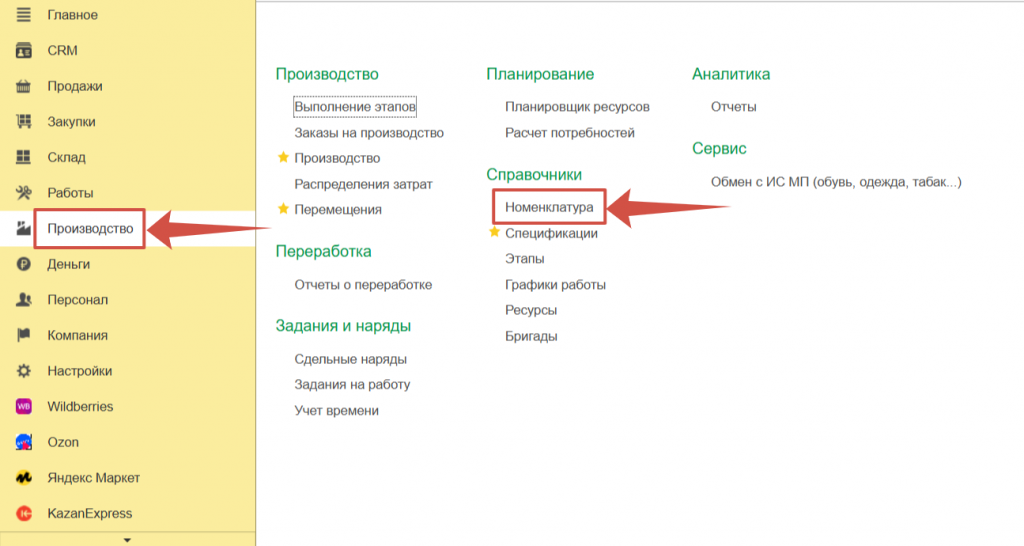The height and width of the screenshot is (546, 1024).
Task: Toggle favorite star beside the Производство link
Action: [283, 158]
